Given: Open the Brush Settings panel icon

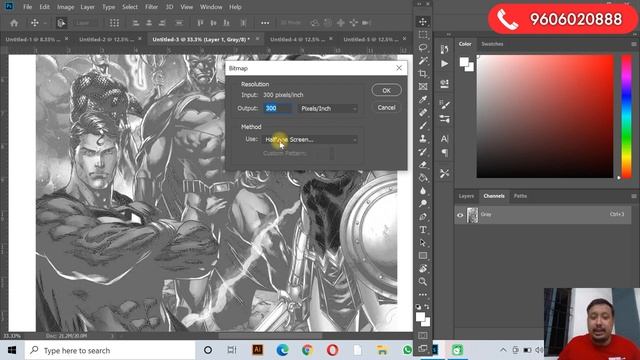Looking at the screenshot, I should 444,104.
